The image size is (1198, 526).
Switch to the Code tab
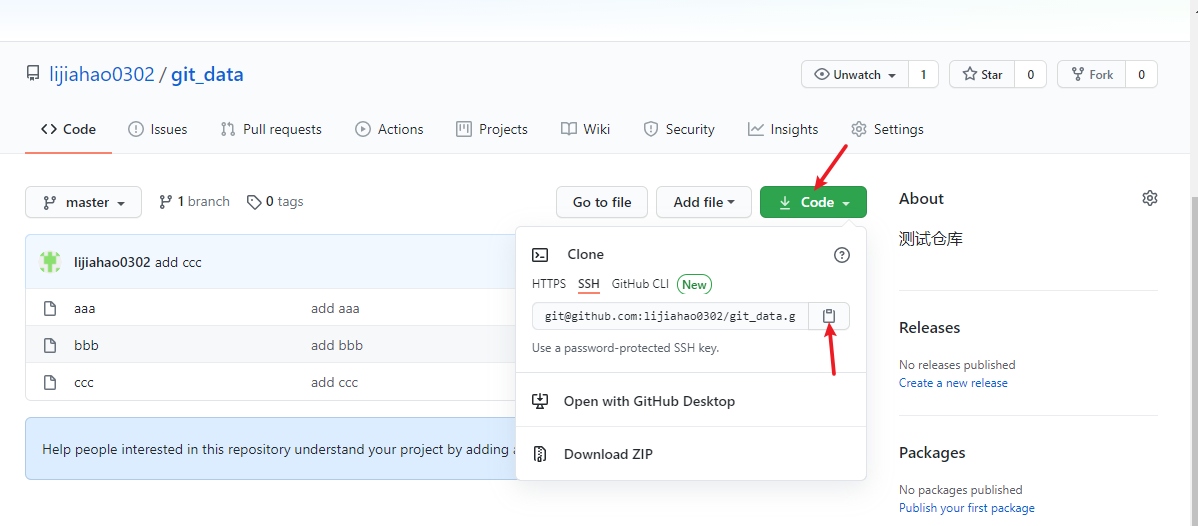point(68,129)
